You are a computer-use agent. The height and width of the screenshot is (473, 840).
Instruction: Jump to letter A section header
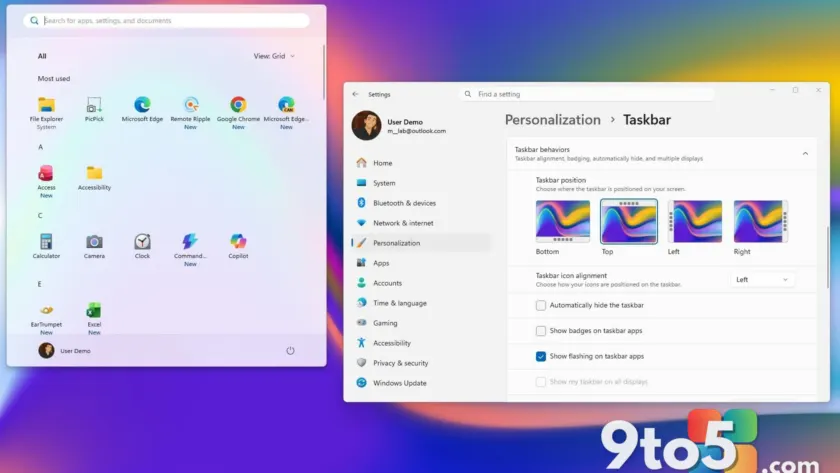pos(40,147)
